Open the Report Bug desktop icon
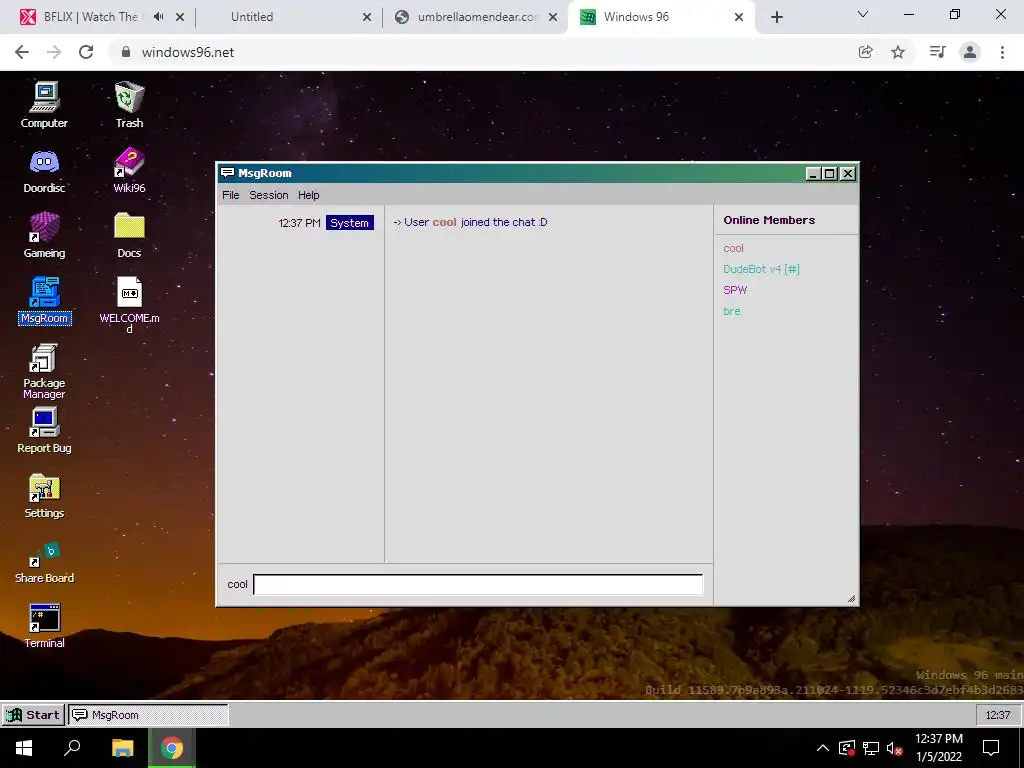 pyautogui.click(x=44, y=430)
